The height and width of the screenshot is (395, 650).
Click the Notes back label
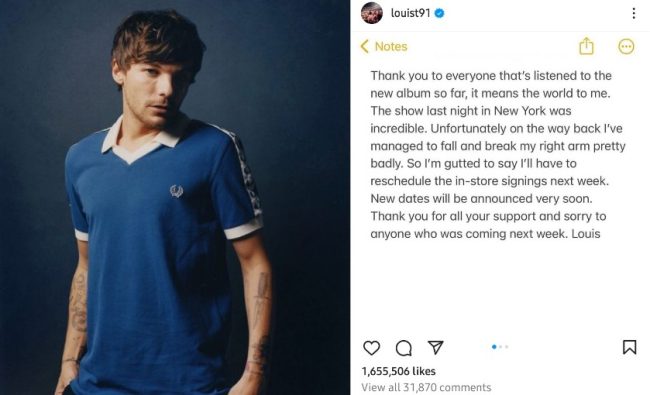click(x=391, y=46)
